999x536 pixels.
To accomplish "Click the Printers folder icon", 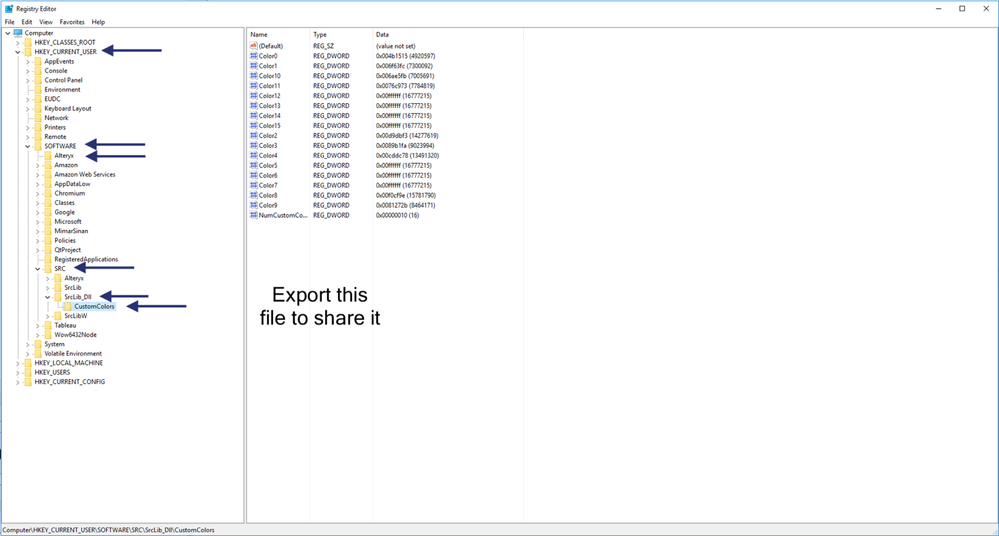I will click(x=38, y=127).
